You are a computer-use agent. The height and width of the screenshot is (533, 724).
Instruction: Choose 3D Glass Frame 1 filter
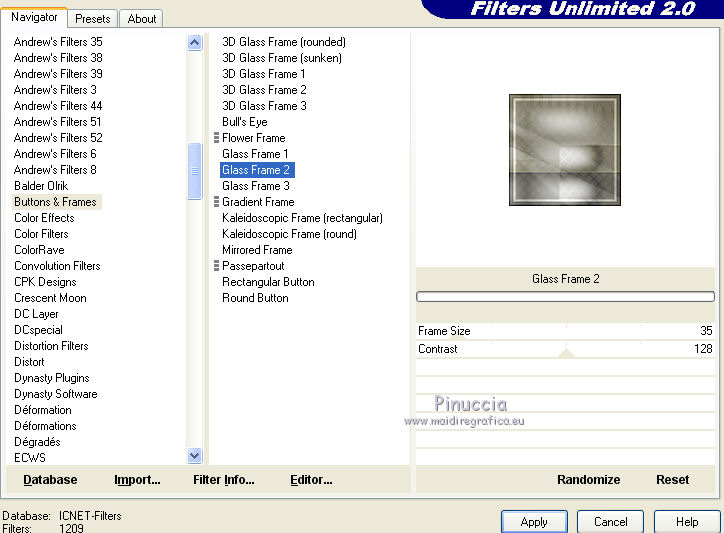click(x=264, y=74)
